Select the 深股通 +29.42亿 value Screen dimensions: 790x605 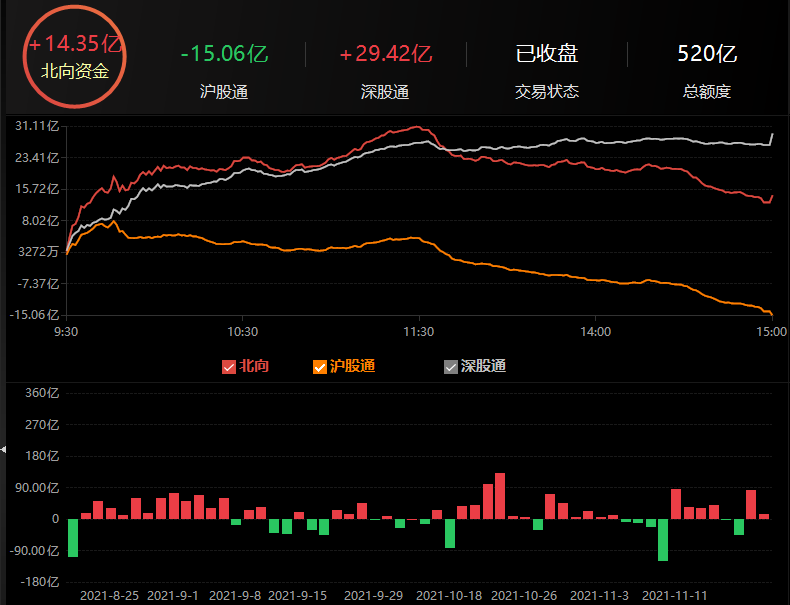pyautogui.click(x=385, y=54)
